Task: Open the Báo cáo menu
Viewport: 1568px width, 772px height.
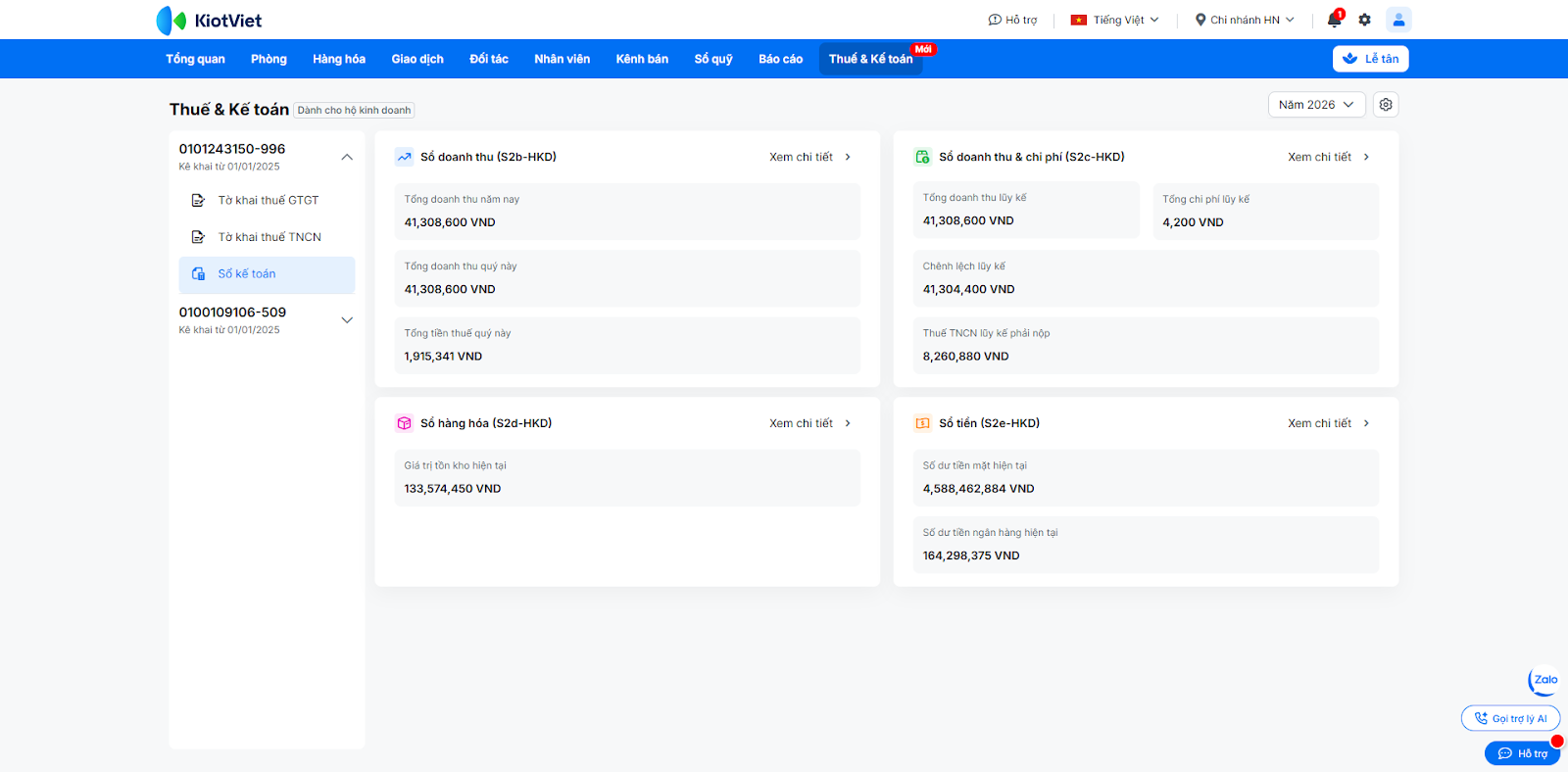Action: (x=781, y=59)
